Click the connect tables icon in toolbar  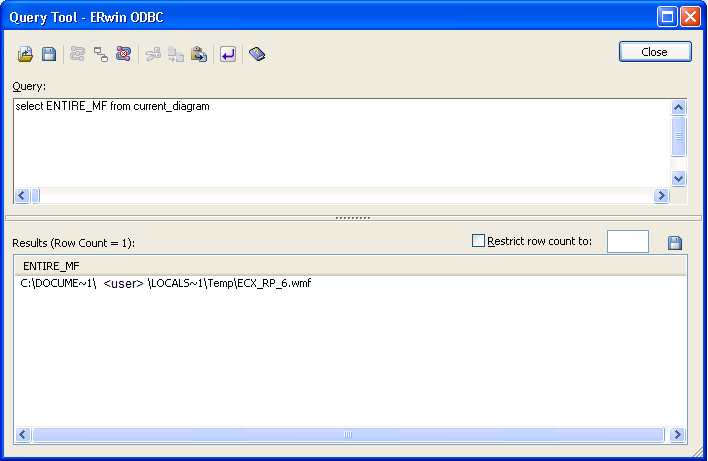coord(100,54)
